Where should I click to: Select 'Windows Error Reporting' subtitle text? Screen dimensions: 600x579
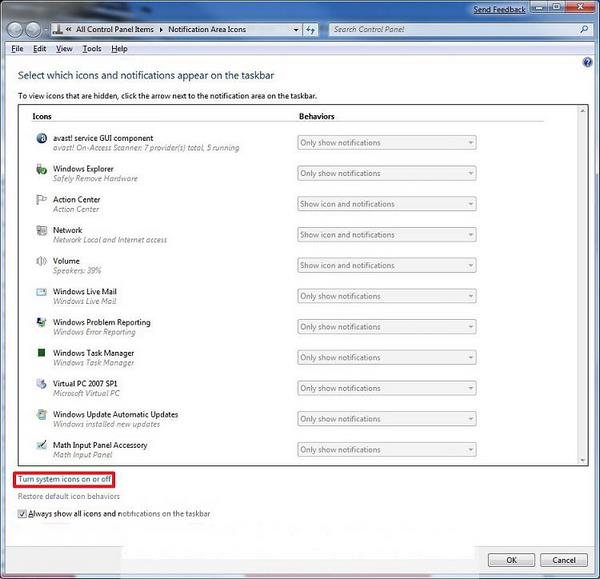[x=94, y=332]
